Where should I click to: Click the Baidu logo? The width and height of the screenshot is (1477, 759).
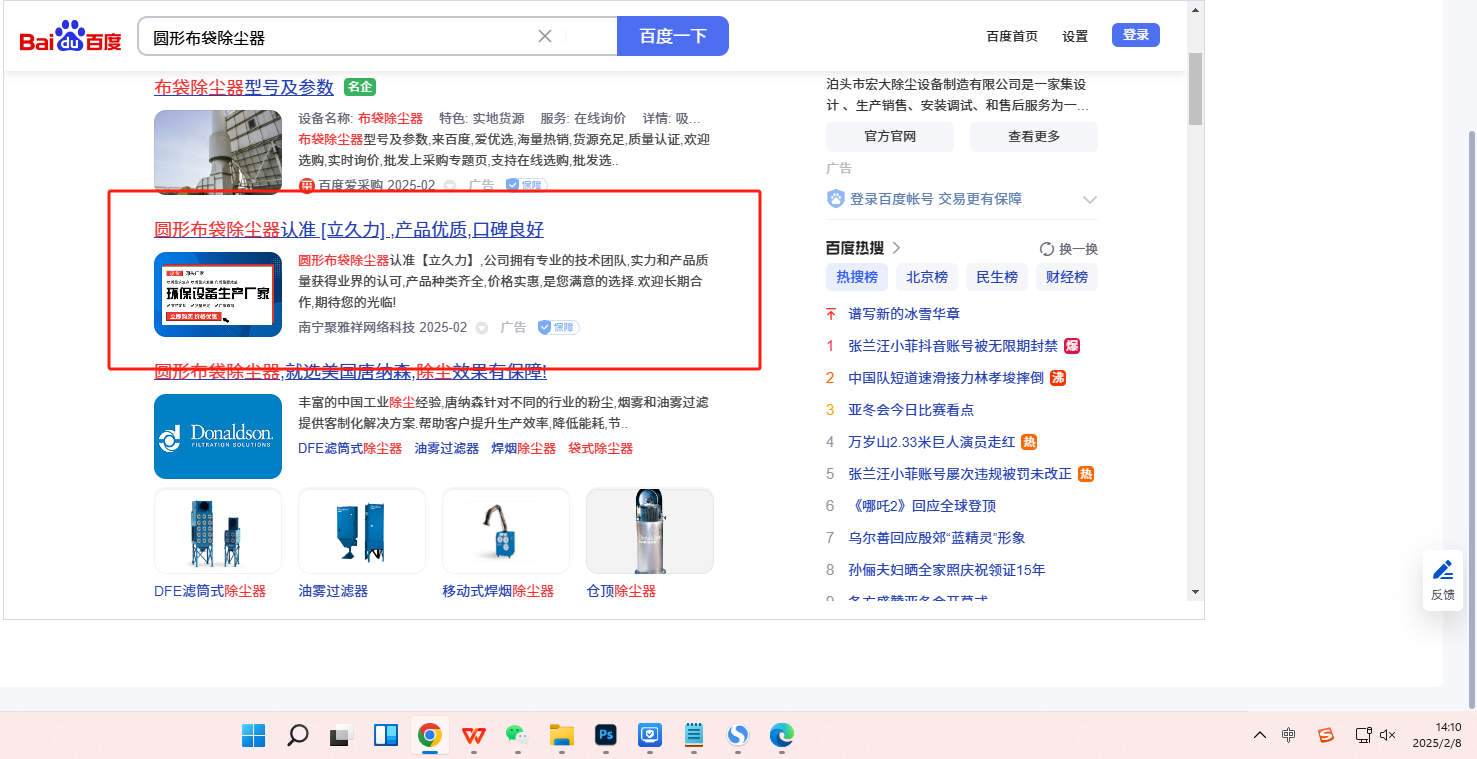click(70, 37)
